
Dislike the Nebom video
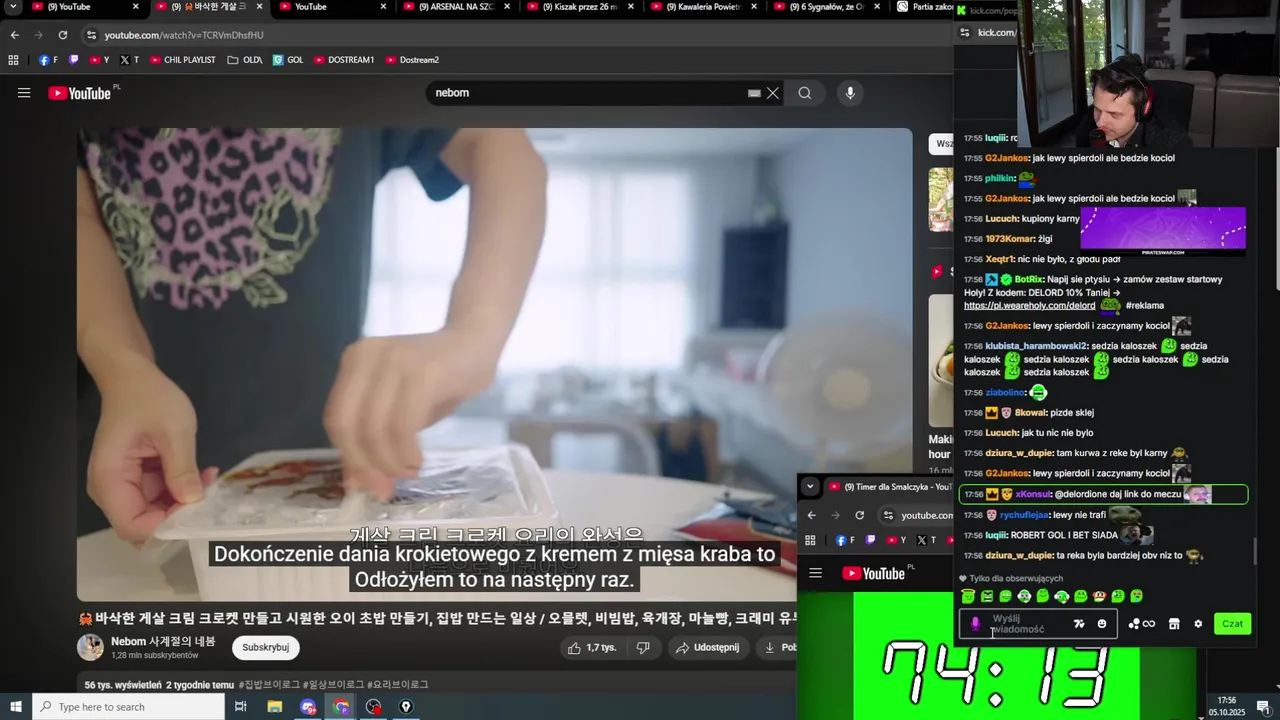click(643, 648)
